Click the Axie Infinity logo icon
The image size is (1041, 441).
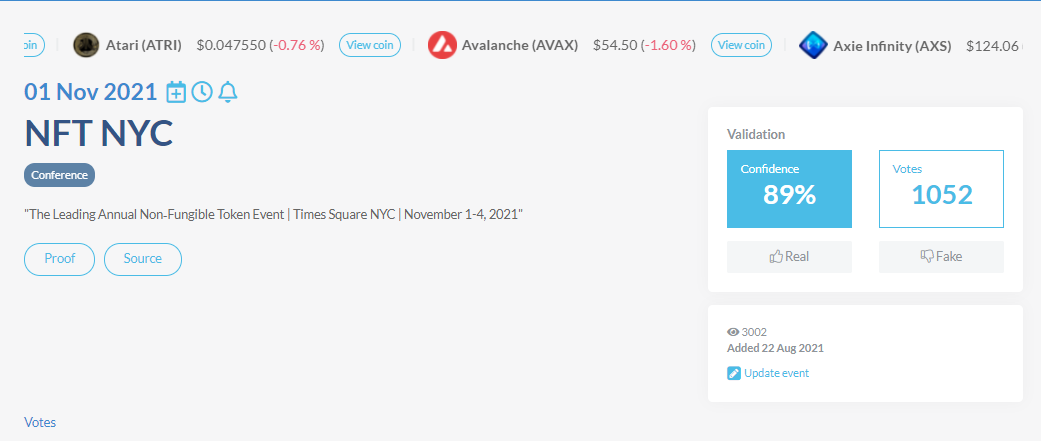[x=814, y=45]
